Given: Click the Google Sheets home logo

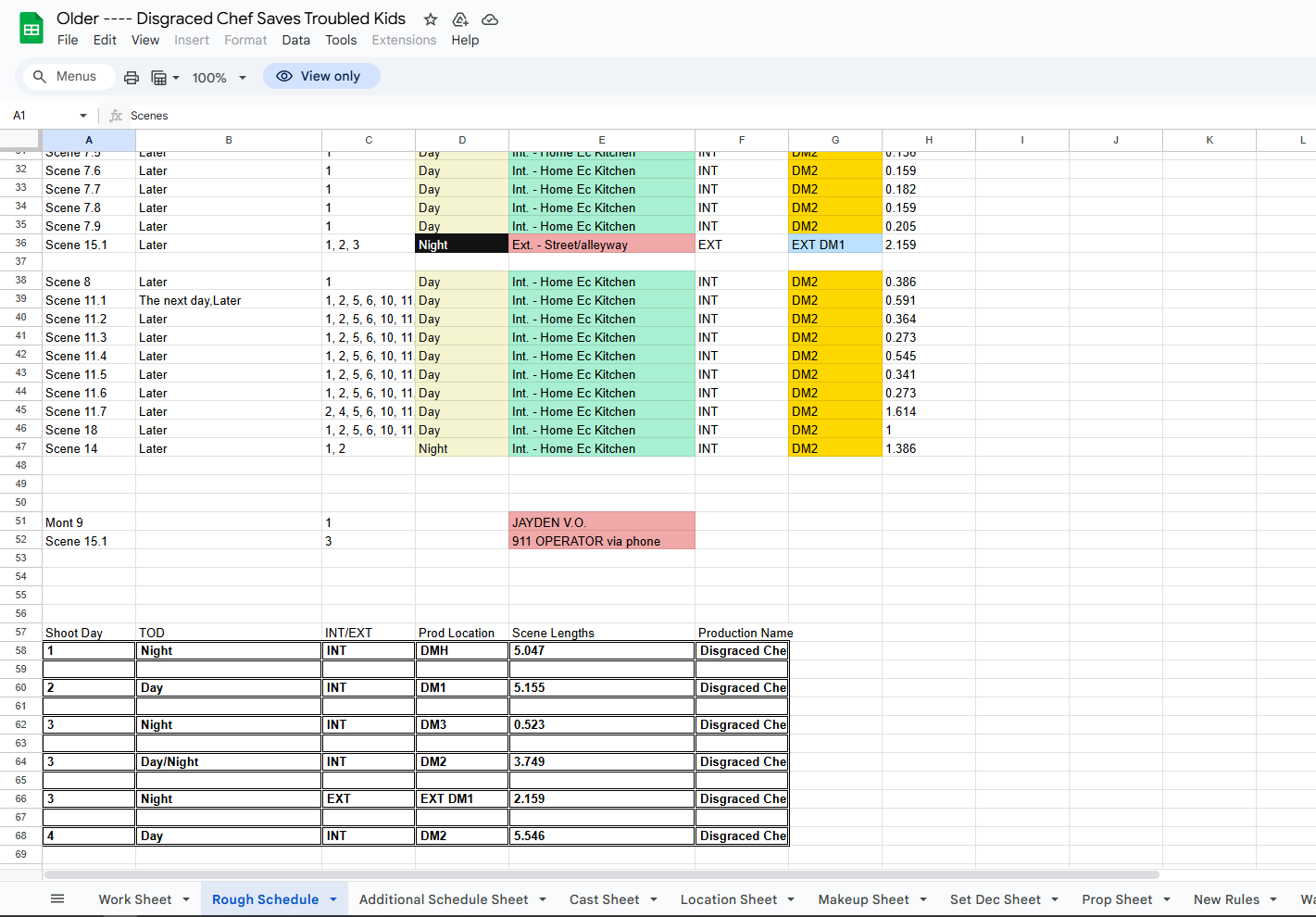Looking at the screenshot, I should [x=31, y=29].
